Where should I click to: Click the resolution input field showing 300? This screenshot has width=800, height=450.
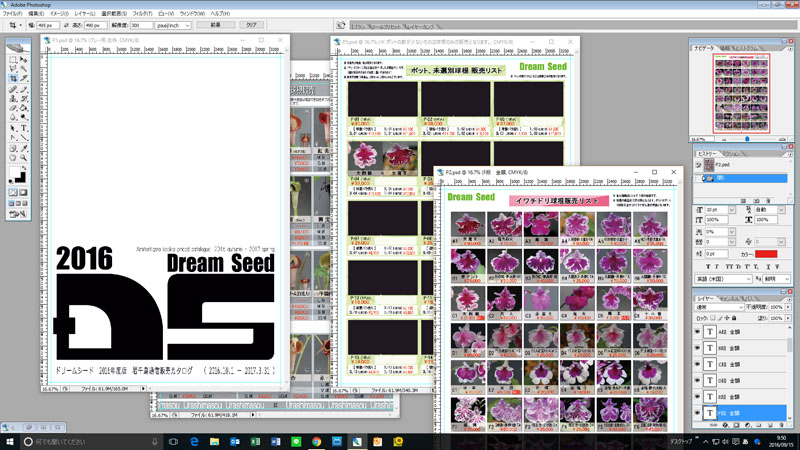tap(141, 25)
